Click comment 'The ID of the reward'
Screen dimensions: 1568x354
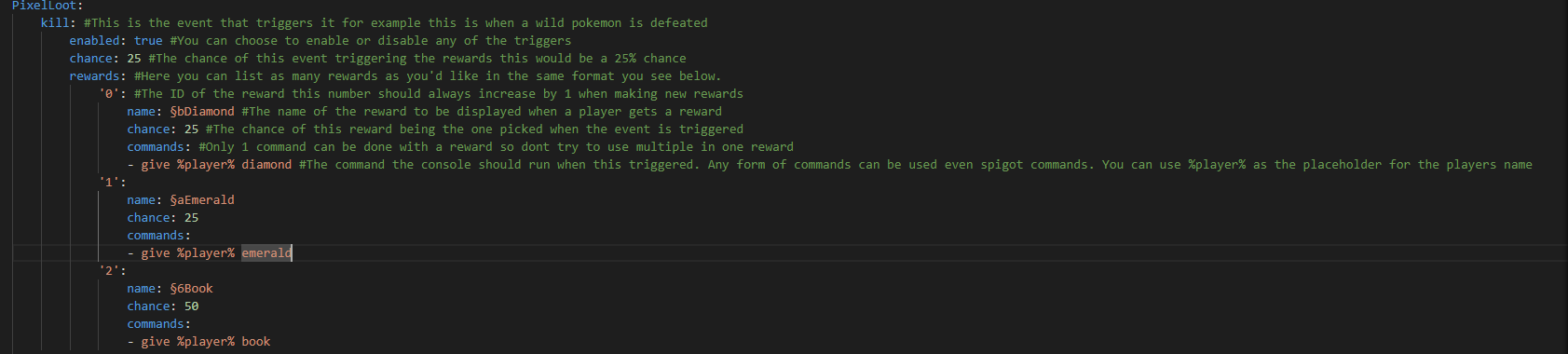tap(439, 93)
